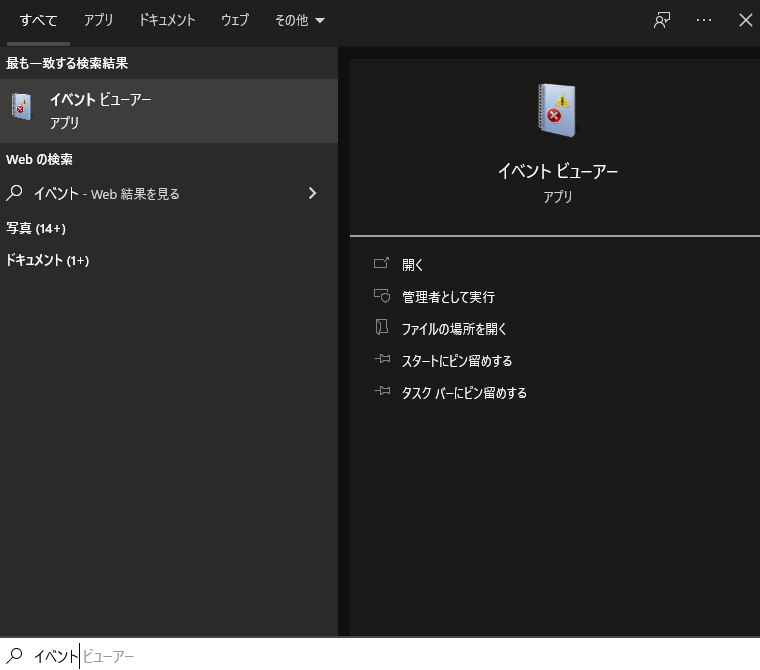Click the open icon next to 開く

[381, 263]
